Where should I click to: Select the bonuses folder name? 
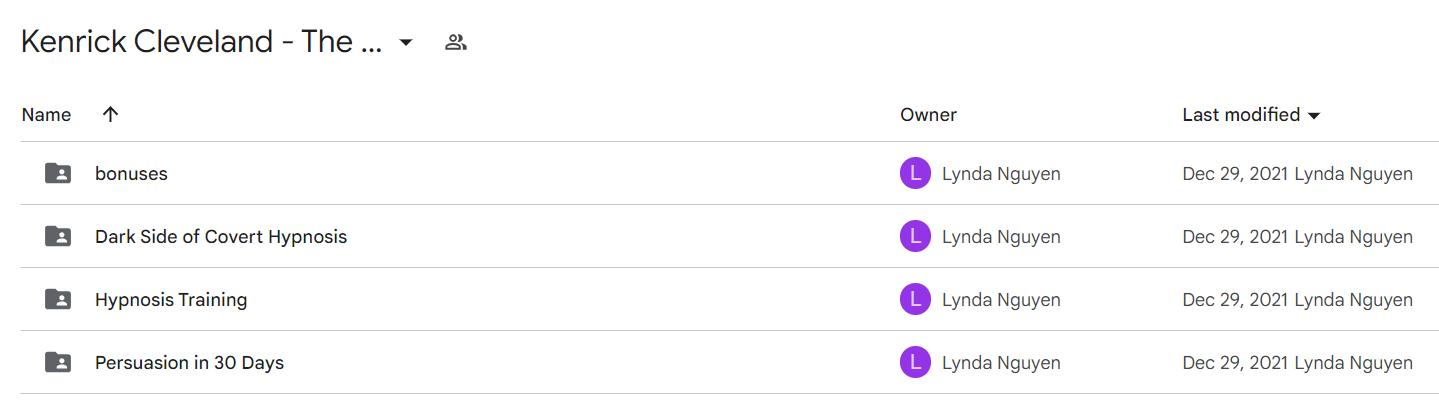131,174
